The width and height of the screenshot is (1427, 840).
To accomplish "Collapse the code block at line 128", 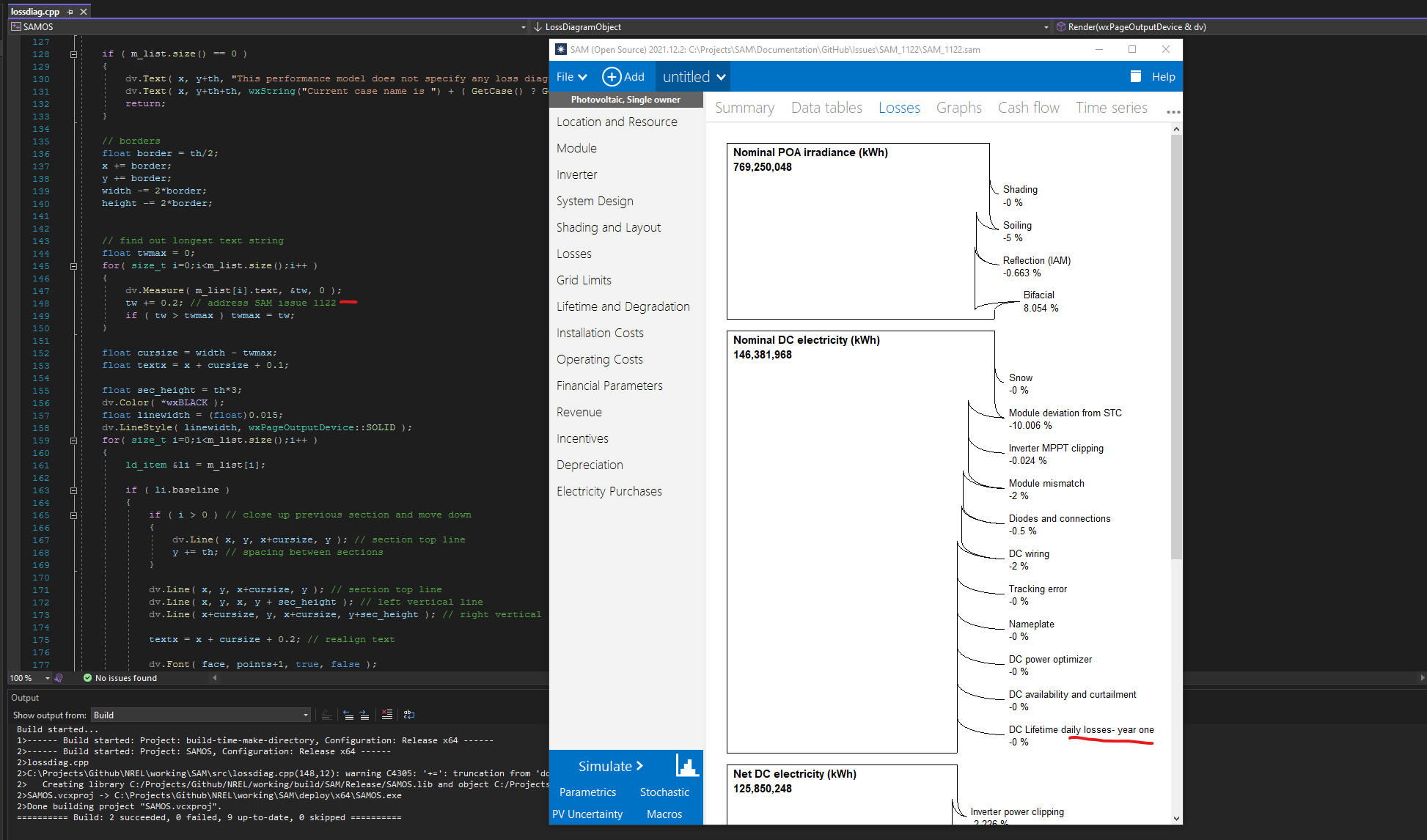I will [73, 54].
